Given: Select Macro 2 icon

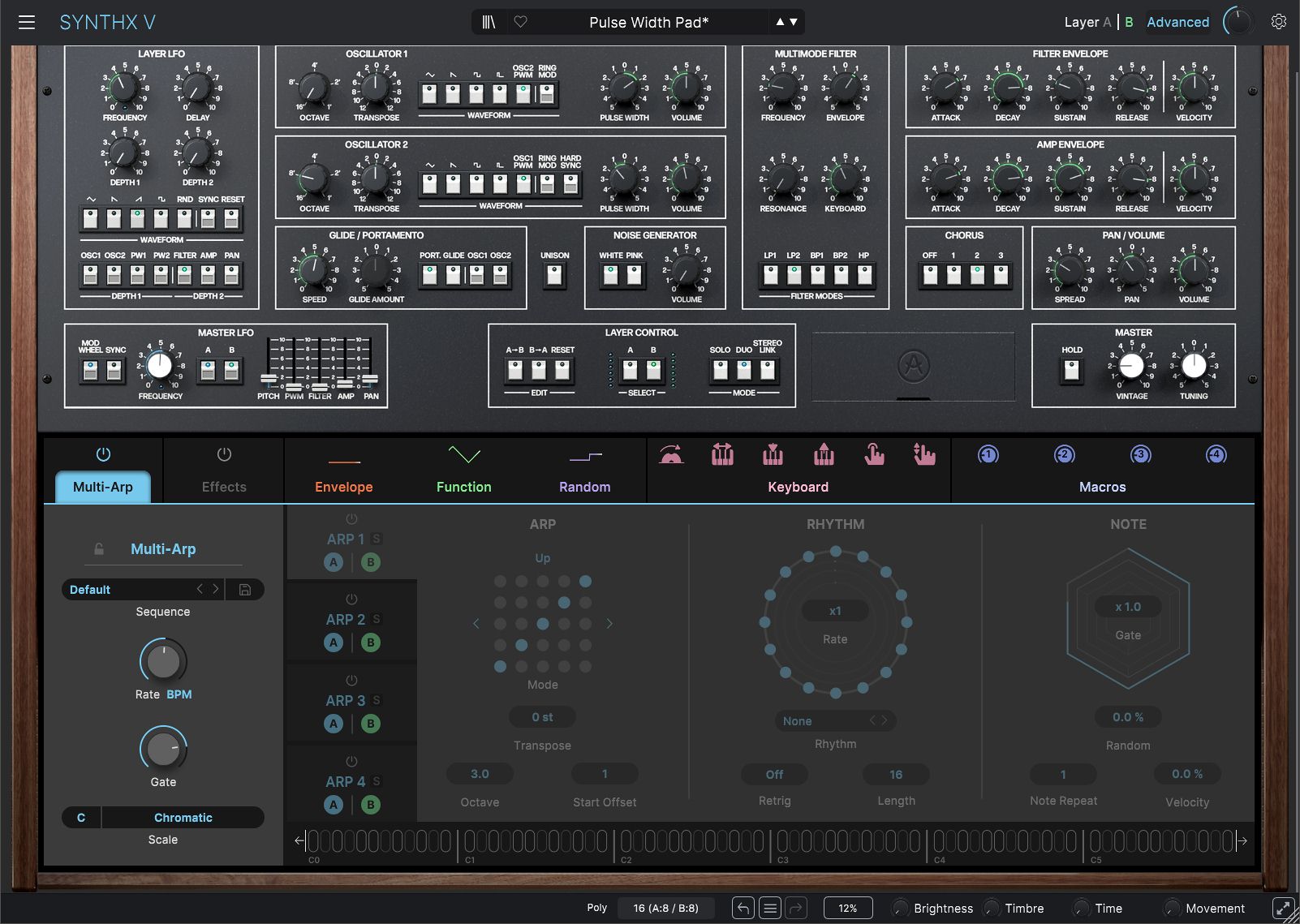Looking at the screenshot, I should [x=1064, y=454].
